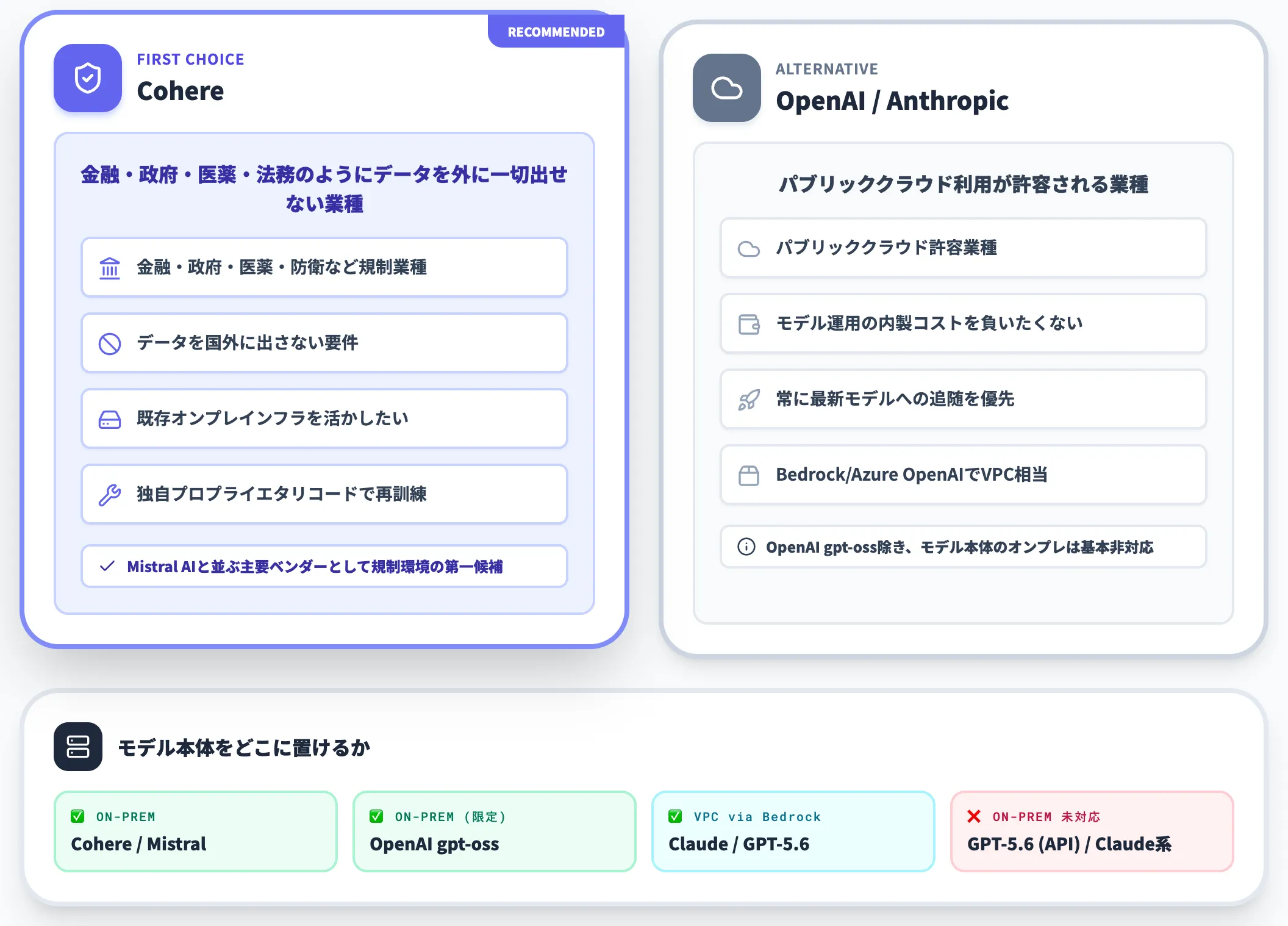Click the ON-PREM 未対応 label
This screenshot has height=926, width=1288.
(x=1046, y=817)
